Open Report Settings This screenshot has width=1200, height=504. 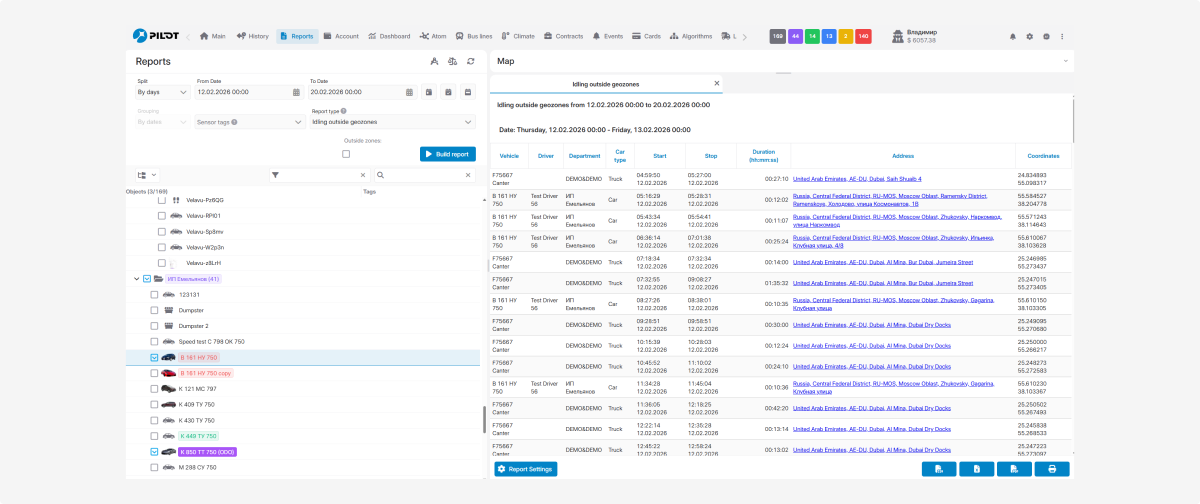(x=525, y=469)
